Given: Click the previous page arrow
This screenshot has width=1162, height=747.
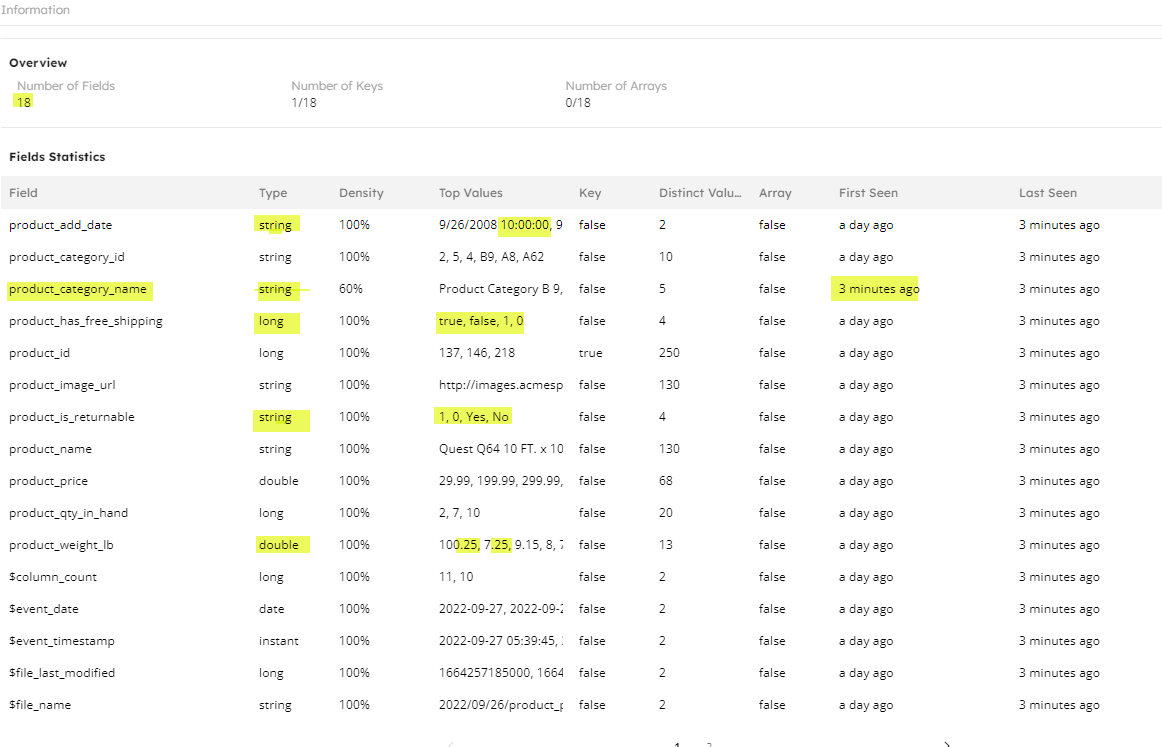Looking at the screenshot, I should [x=450, y=744].
